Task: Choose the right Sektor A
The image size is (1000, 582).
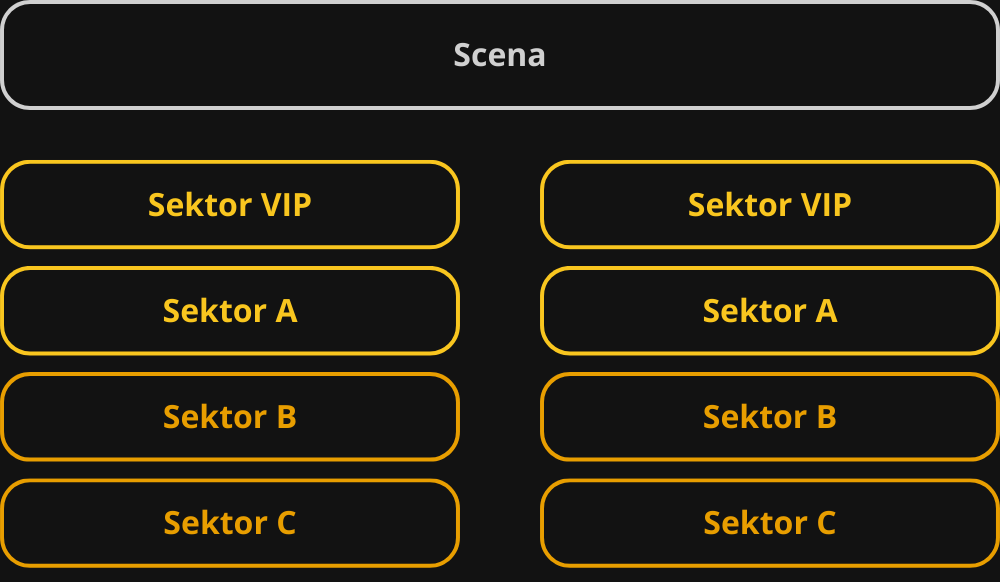Action: pyautogui.click(x=770, y=311)
